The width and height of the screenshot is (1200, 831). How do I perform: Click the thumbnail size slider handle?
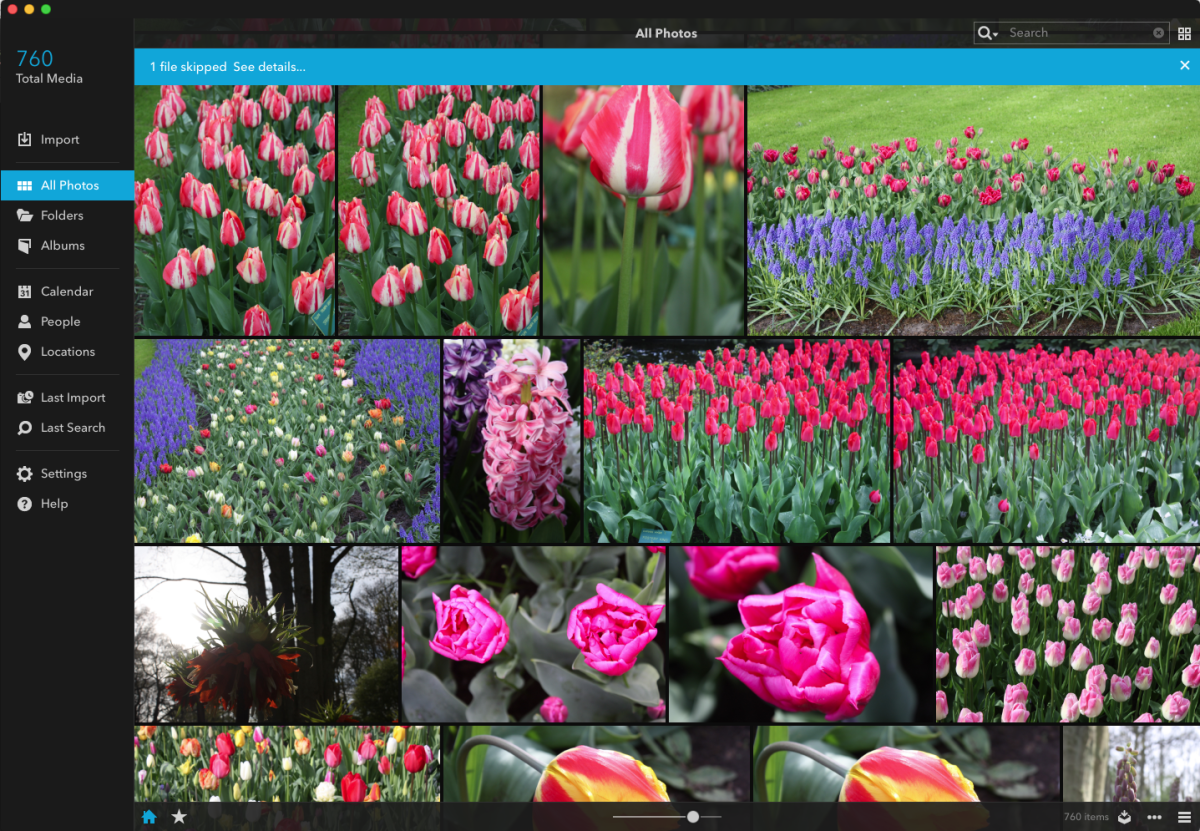pyautogui.click(x=693, y=817)
